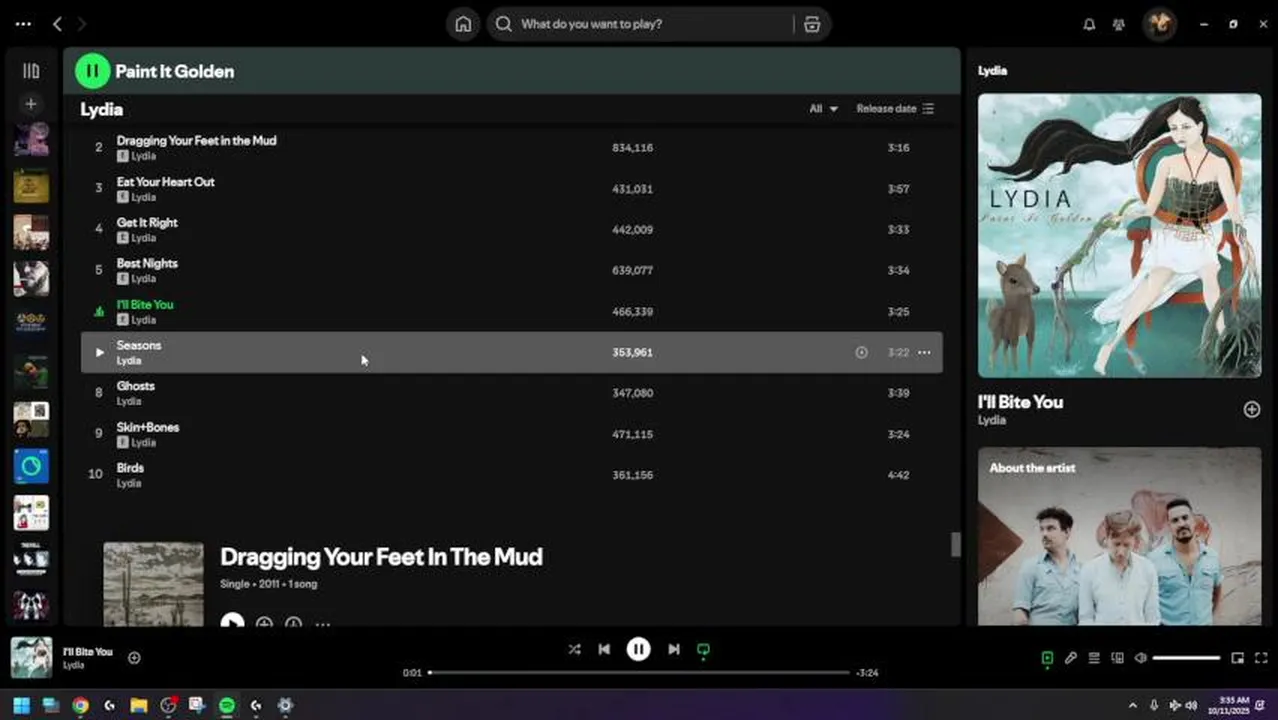Adjust the volume slider

click(x=1187, y=658)
